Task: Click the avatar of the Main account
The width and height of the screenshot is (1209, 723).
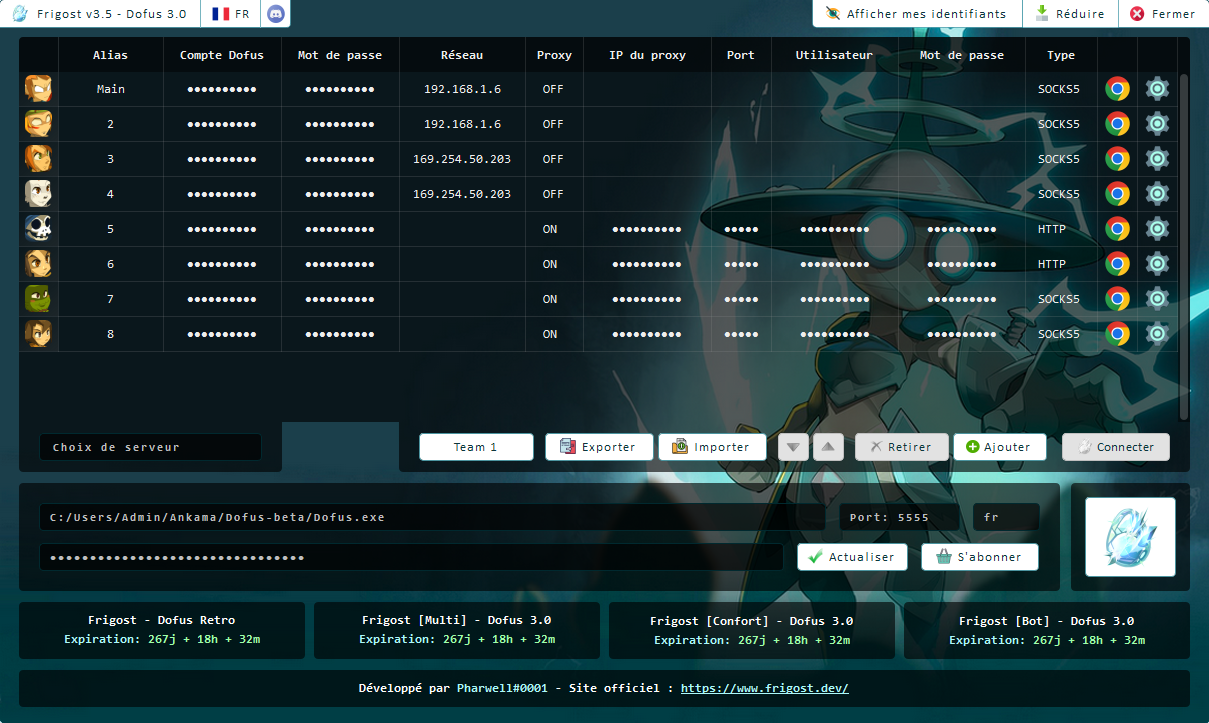Action: point(38,88)
